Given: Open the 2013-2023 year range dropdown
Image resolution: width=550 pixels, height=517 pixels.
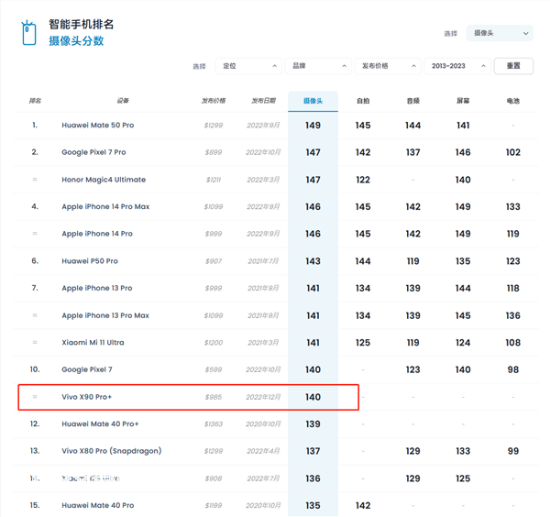Looking at the screenshot, I should point(457,66).
